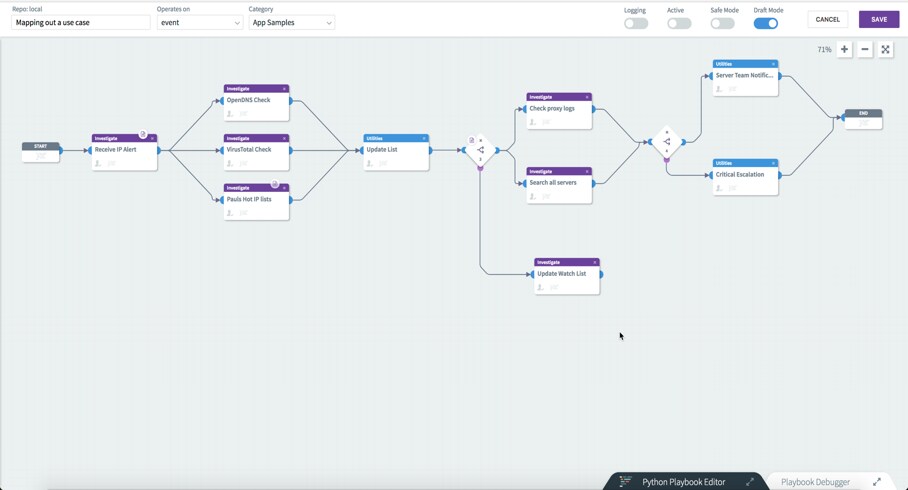The image size is (908, 490).
Task: Toggle the Active switch
Action: pyautogui.click(x=679, y=24)
